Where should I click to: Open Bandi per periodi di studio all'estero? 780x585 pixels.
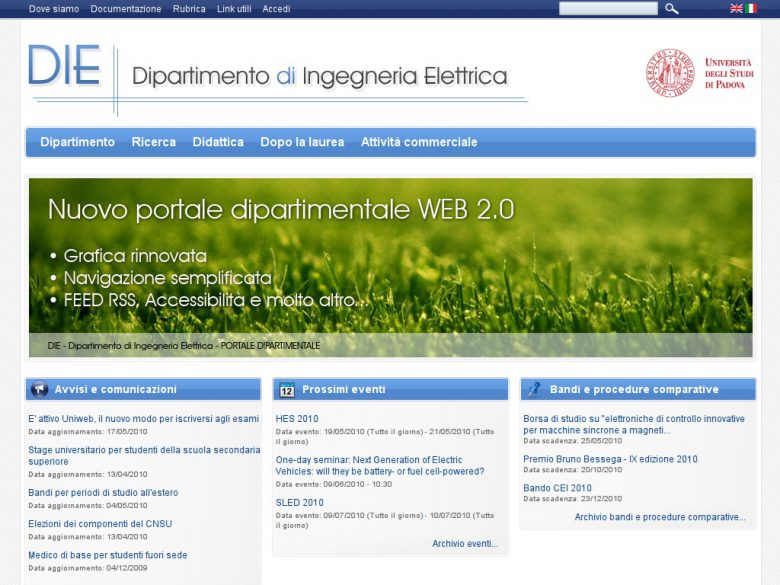point(103,492)
